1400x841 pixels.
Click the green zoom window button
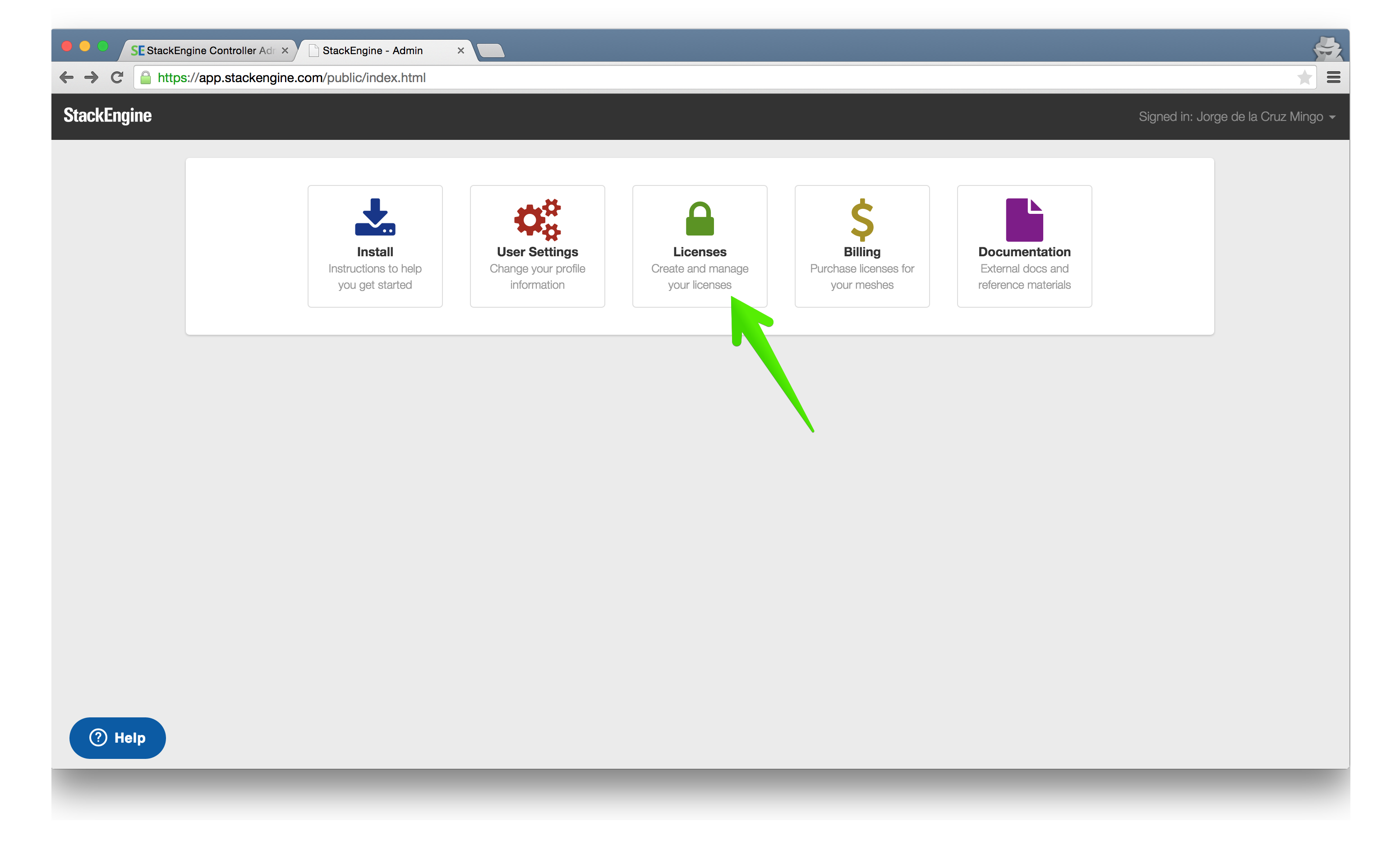(x=103, y=46)
